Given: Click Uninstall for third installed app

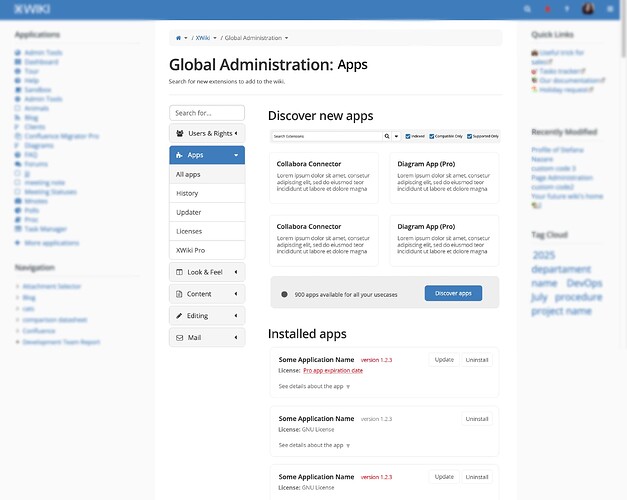Looking at the screenshot, I should 477,477.
